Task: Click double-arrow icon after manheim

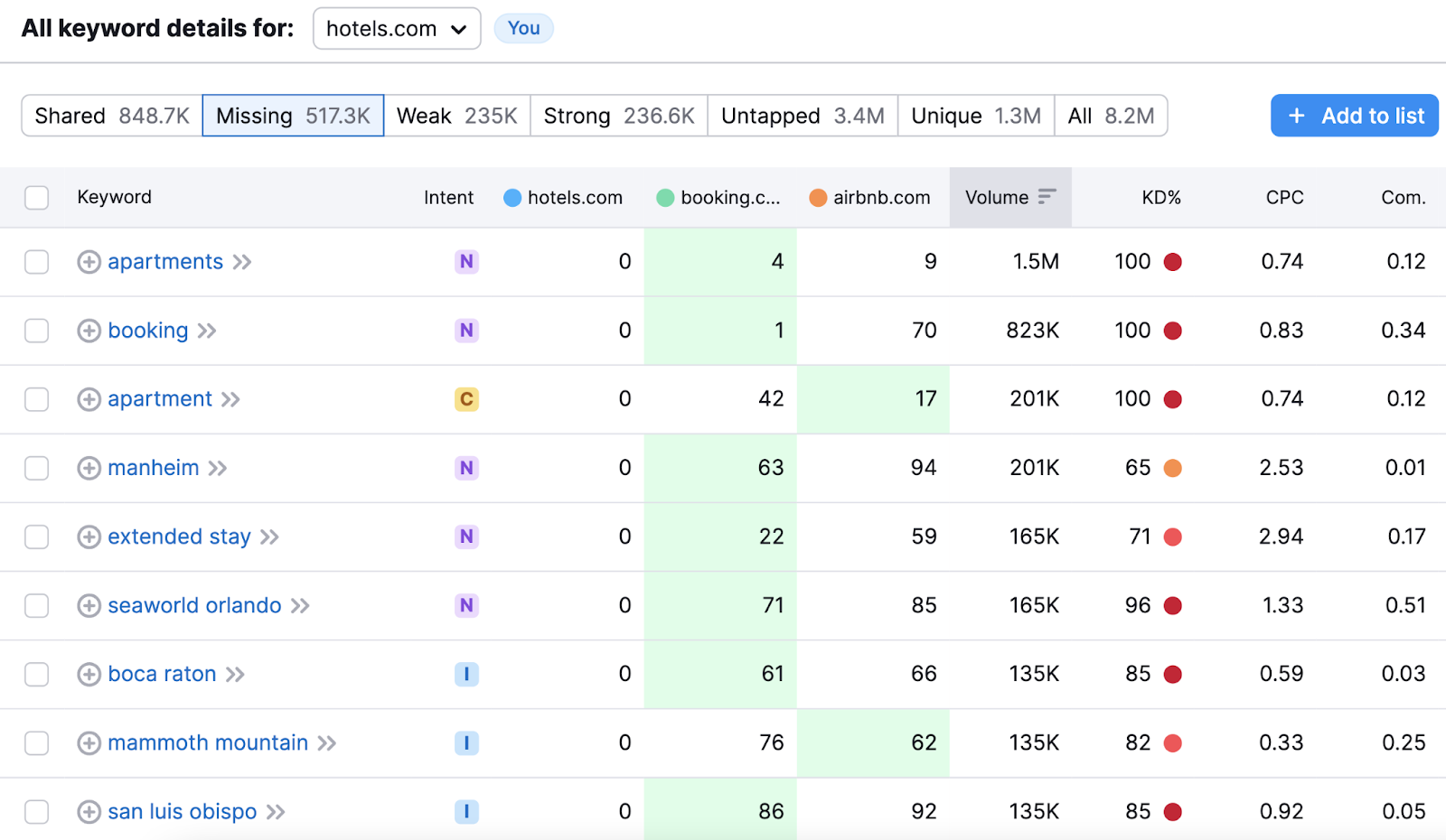Action: pyautogui.click(x=217, y=468)
